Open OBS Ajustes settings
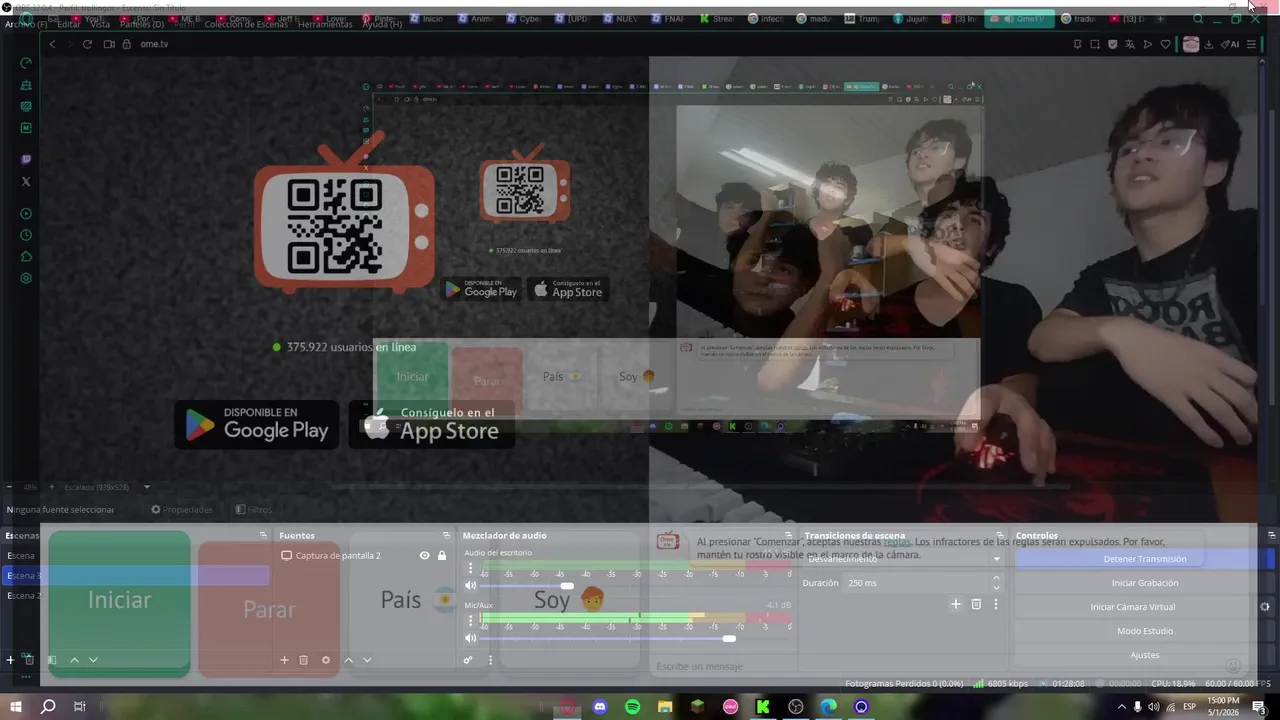 click(1145, 655)
